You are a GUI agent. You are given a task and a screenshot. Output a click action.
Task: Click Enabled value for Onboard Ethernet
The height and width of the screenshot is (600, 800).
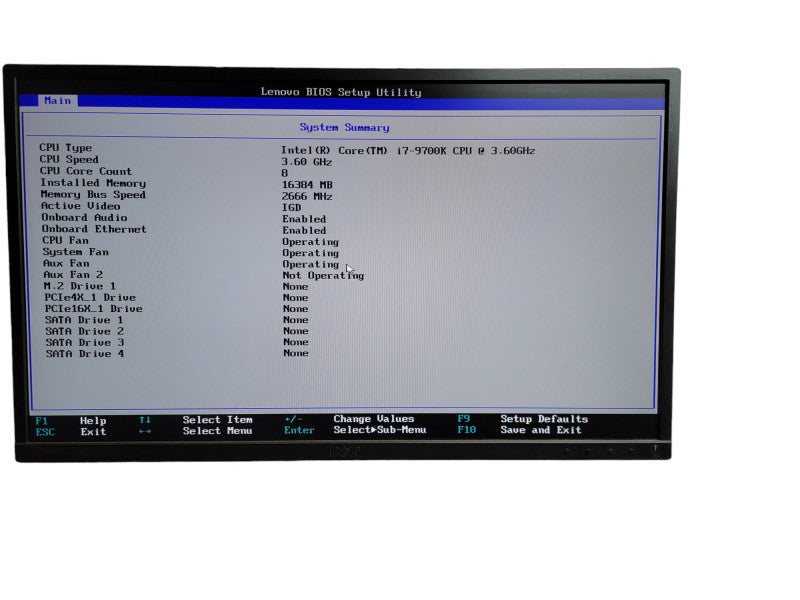(x=304, y=231)
